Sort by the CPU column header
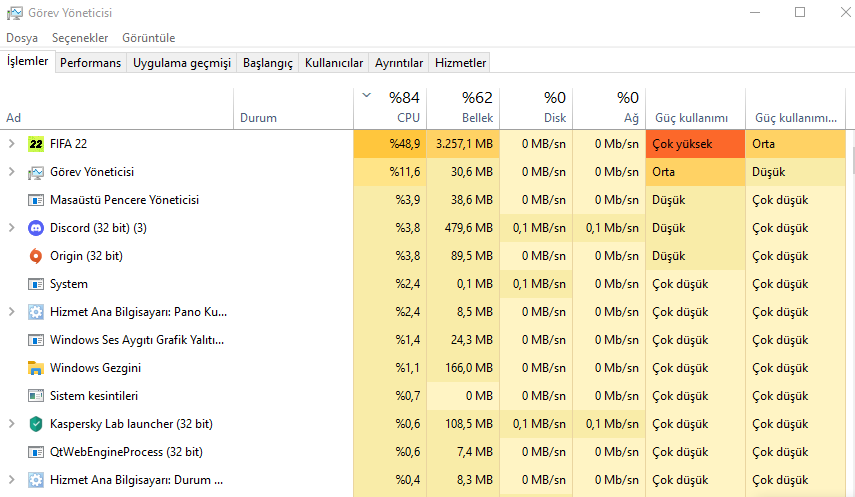855x497 pixels. (390, 109)
